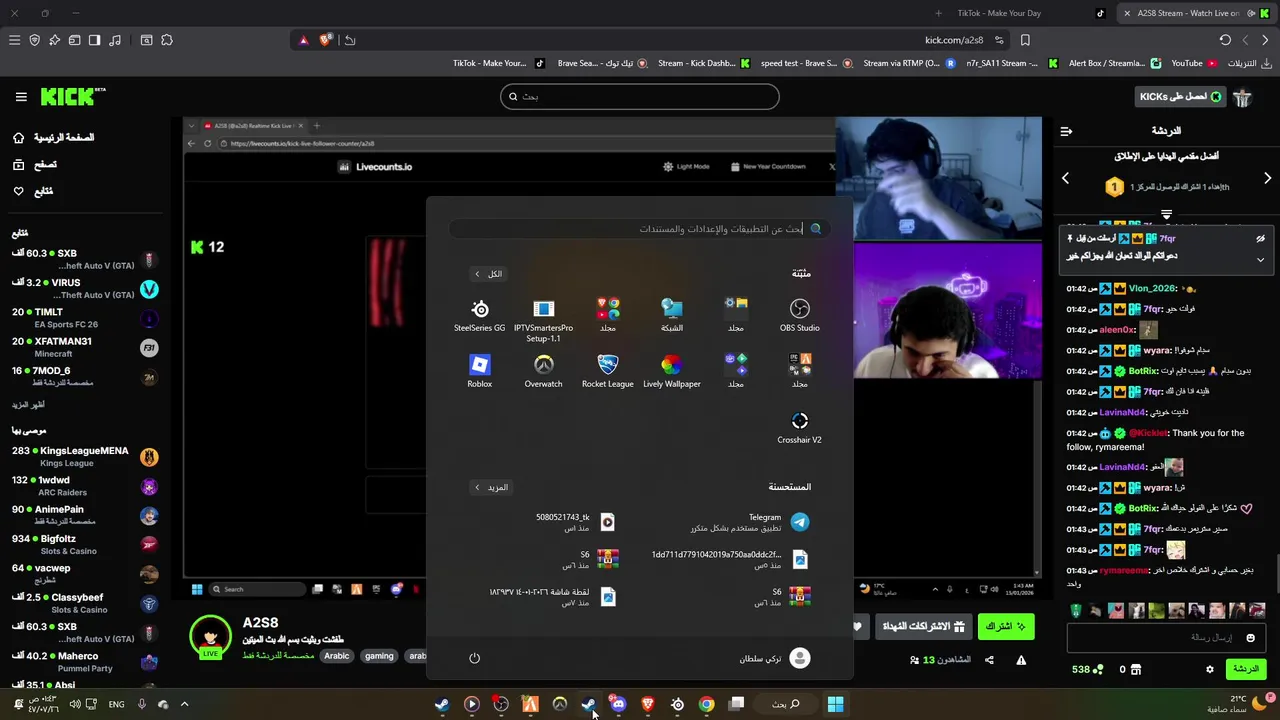Open Discord from the taskbar
The height and width of the screenshot is (720, 1280).
coord(618,704)
